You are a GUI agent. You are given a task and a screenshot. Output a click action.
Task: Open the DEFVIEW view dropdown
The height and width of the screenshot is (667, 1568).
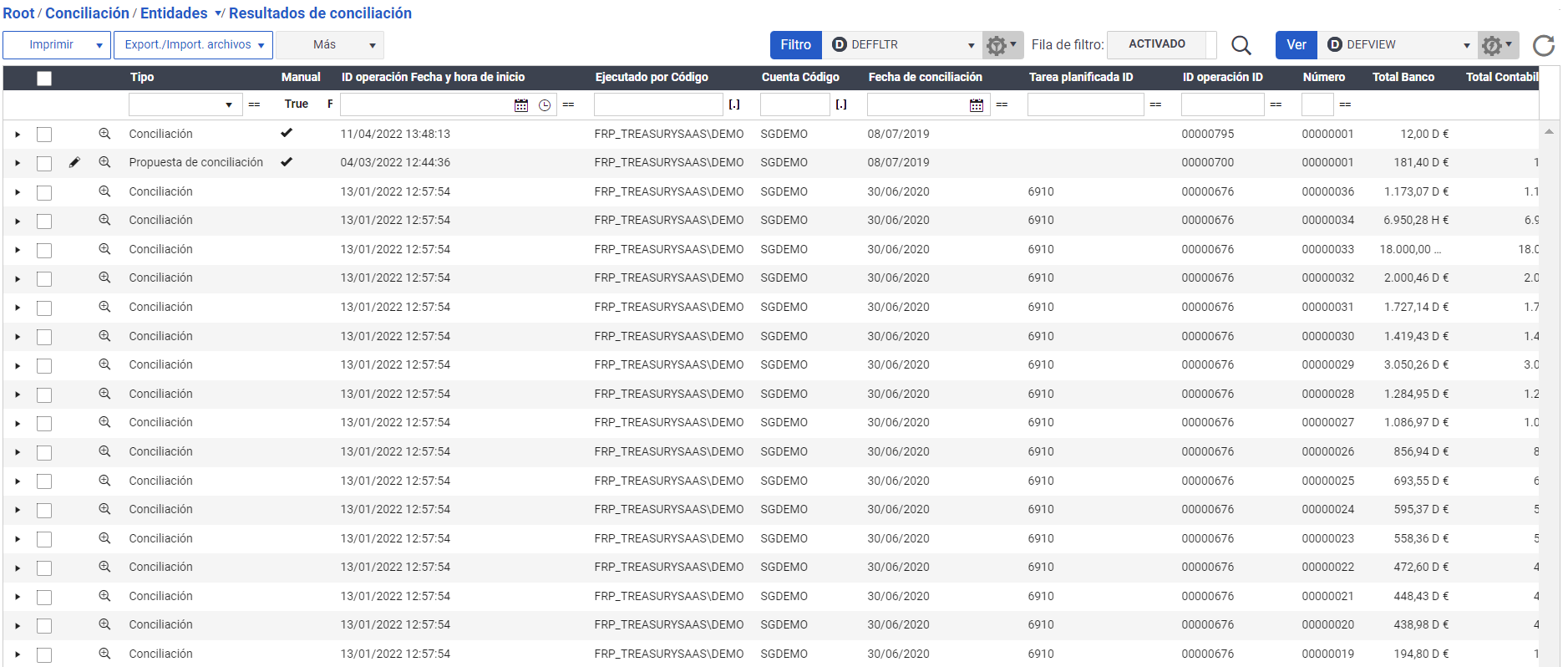pos(1466,45)
